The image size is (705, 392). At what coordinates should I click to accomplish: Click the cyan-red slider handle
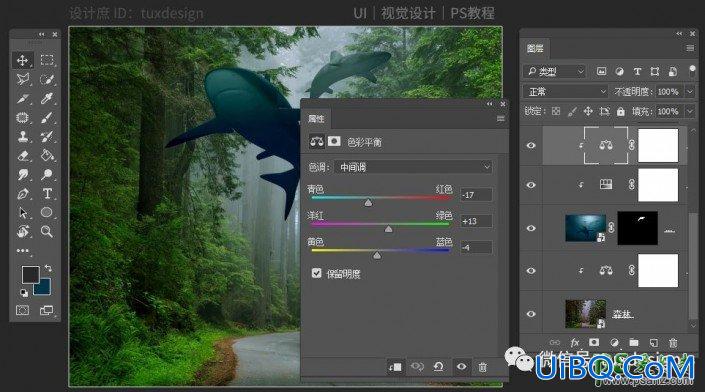(368, 203)
